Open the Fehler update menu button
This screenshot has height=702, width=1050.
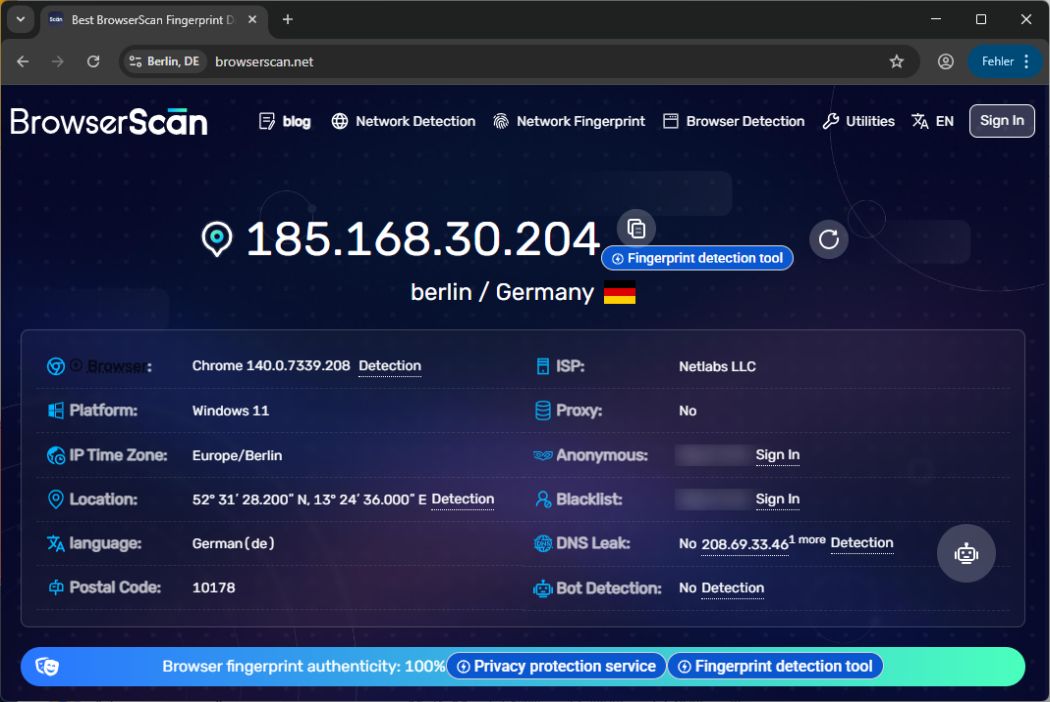tap(1004, 62)
